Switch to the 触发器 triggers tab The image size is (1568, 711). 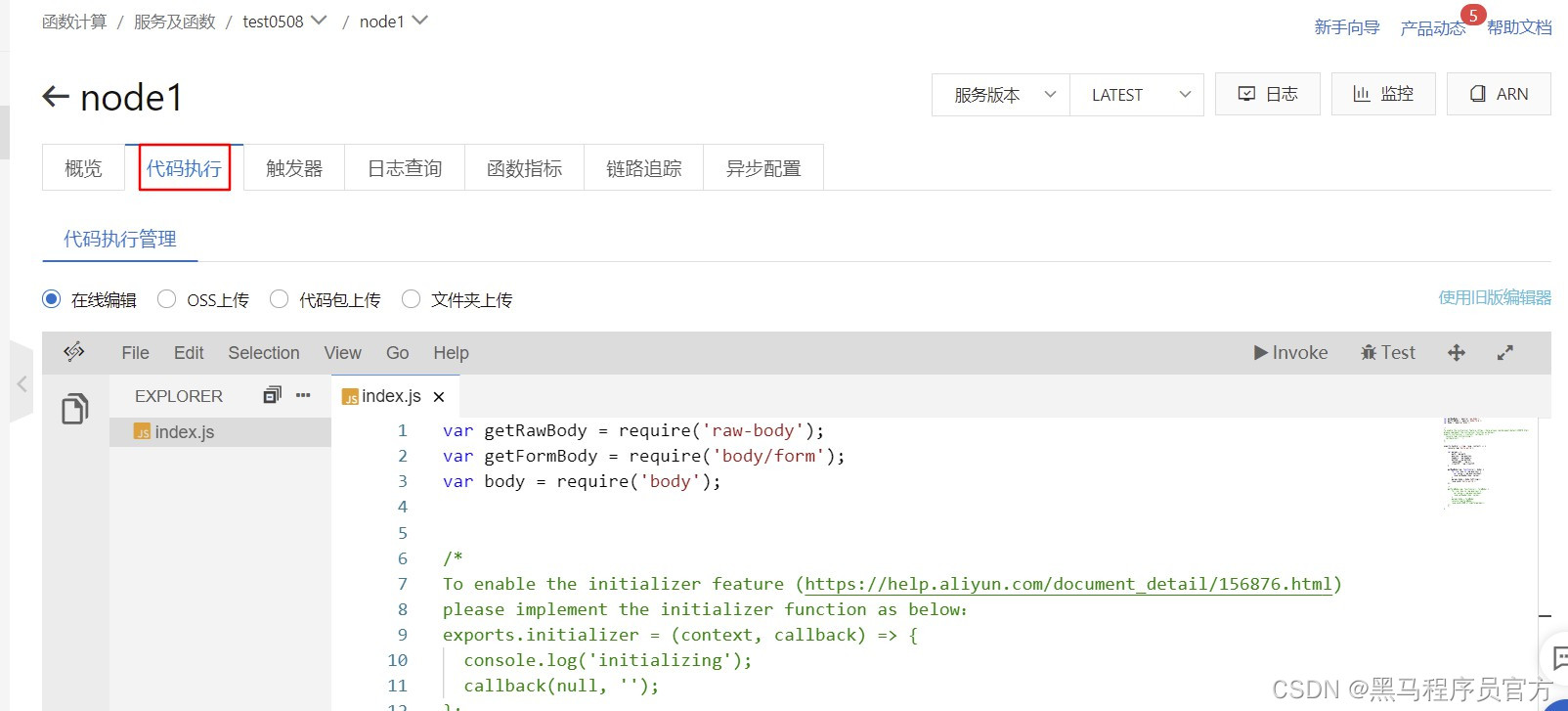(x=294, y=168)
